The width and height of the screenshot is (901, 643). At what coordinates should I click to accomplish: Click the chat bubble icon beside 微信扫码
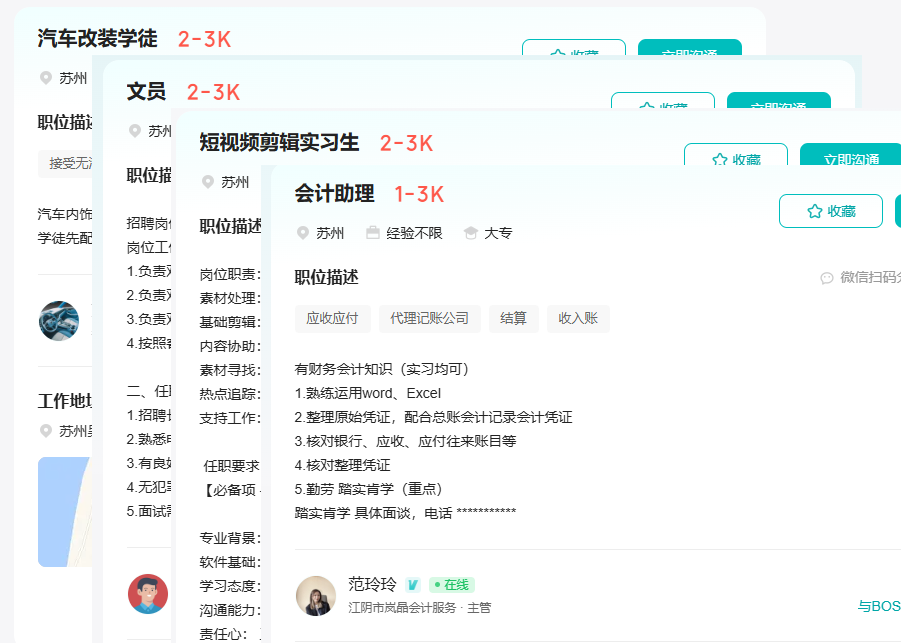[826, 278]
